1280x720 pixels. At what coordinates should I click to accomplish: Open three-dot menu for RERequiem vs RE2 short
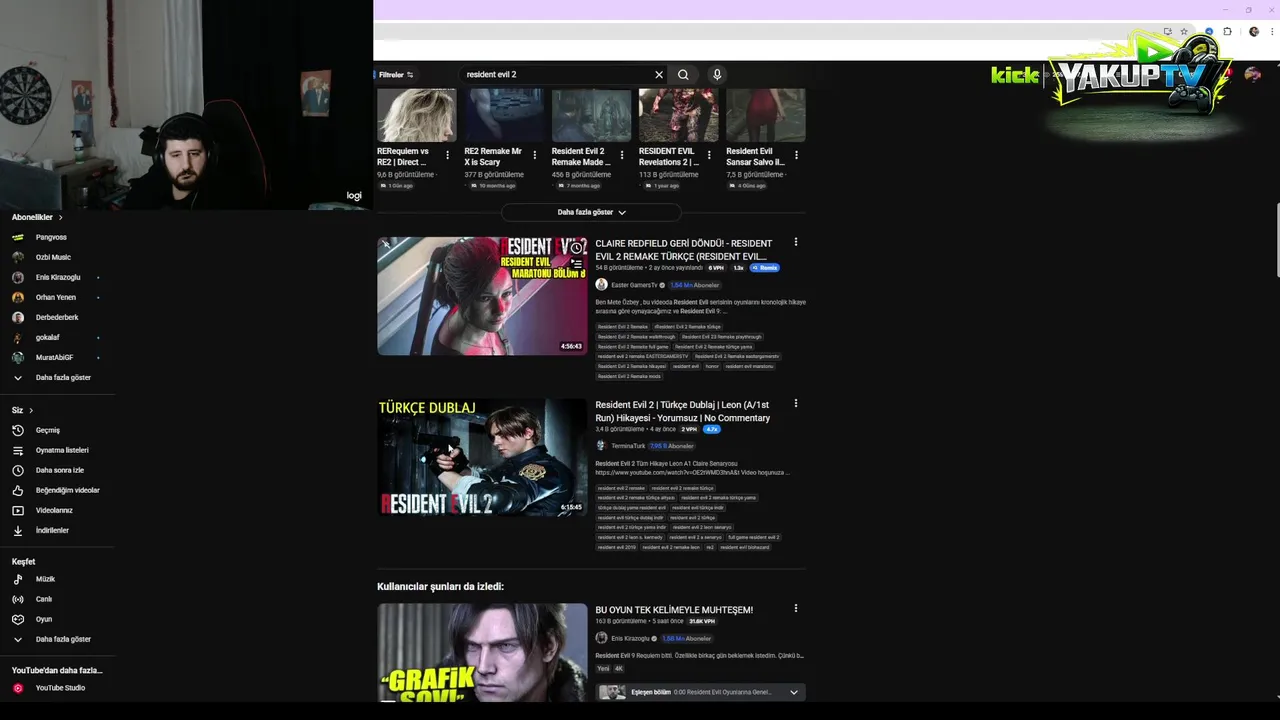tap(447, 155)
